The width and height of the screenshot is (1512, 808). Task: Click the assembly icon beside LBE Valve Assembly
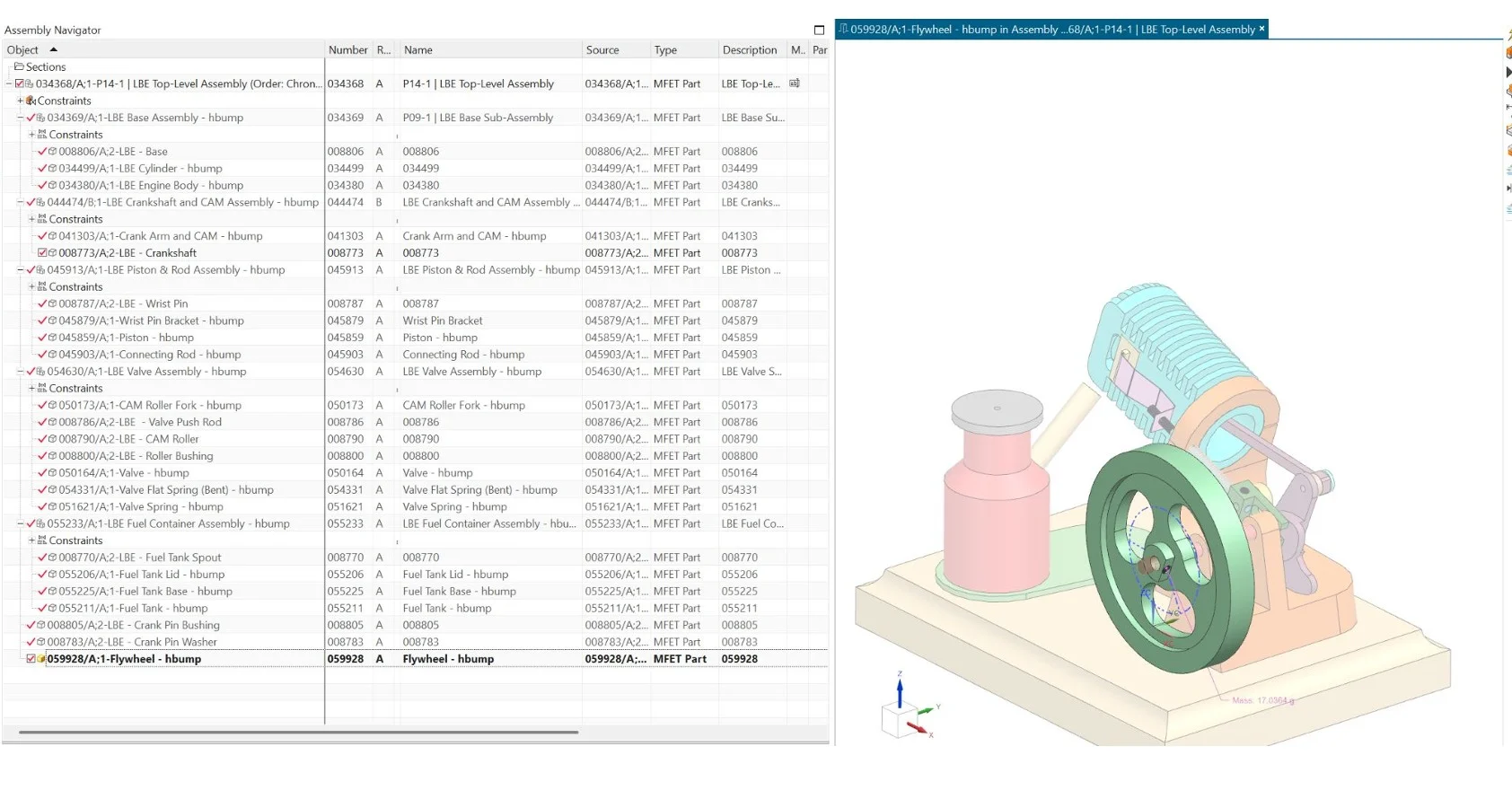click(x=41, y=372)
